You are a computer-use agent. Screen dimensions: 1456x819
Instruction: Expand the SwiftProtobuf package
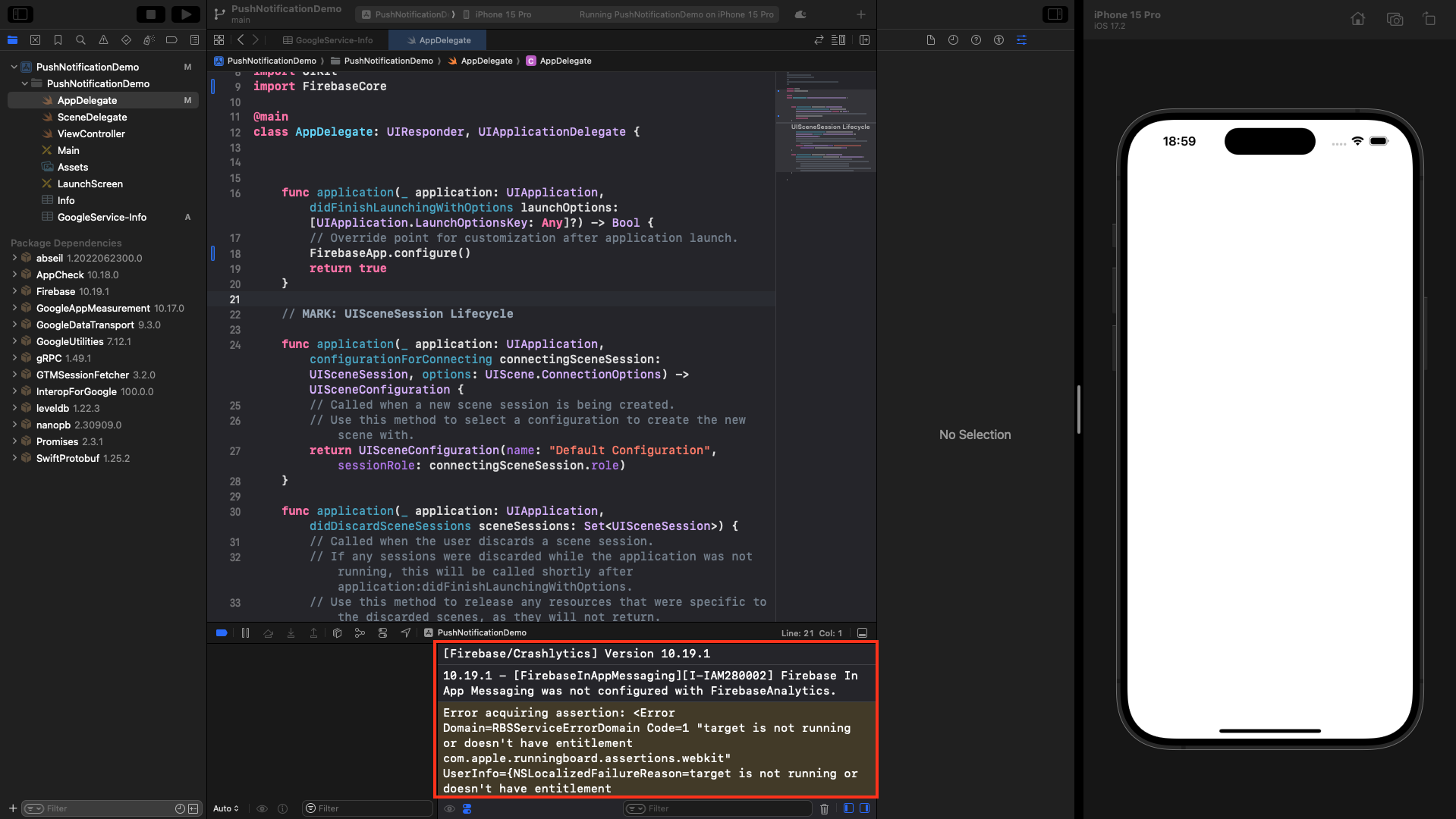coord(14,458)
